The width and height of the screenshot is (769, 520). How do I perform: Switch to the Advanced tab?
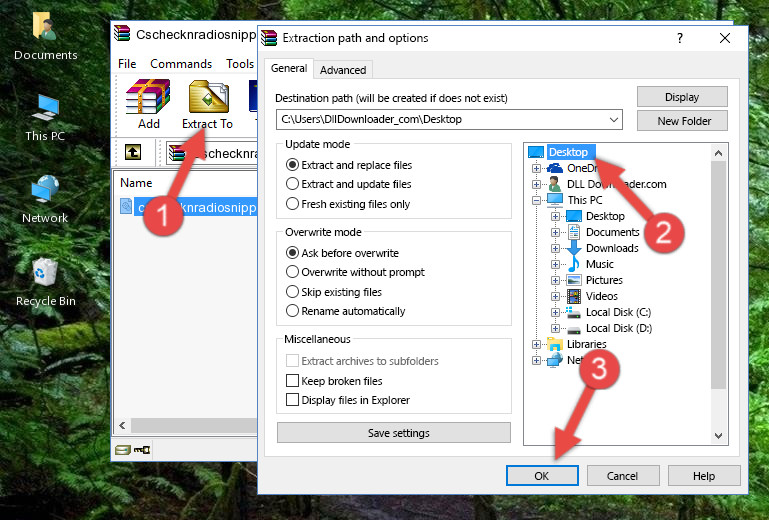point(343,70)
